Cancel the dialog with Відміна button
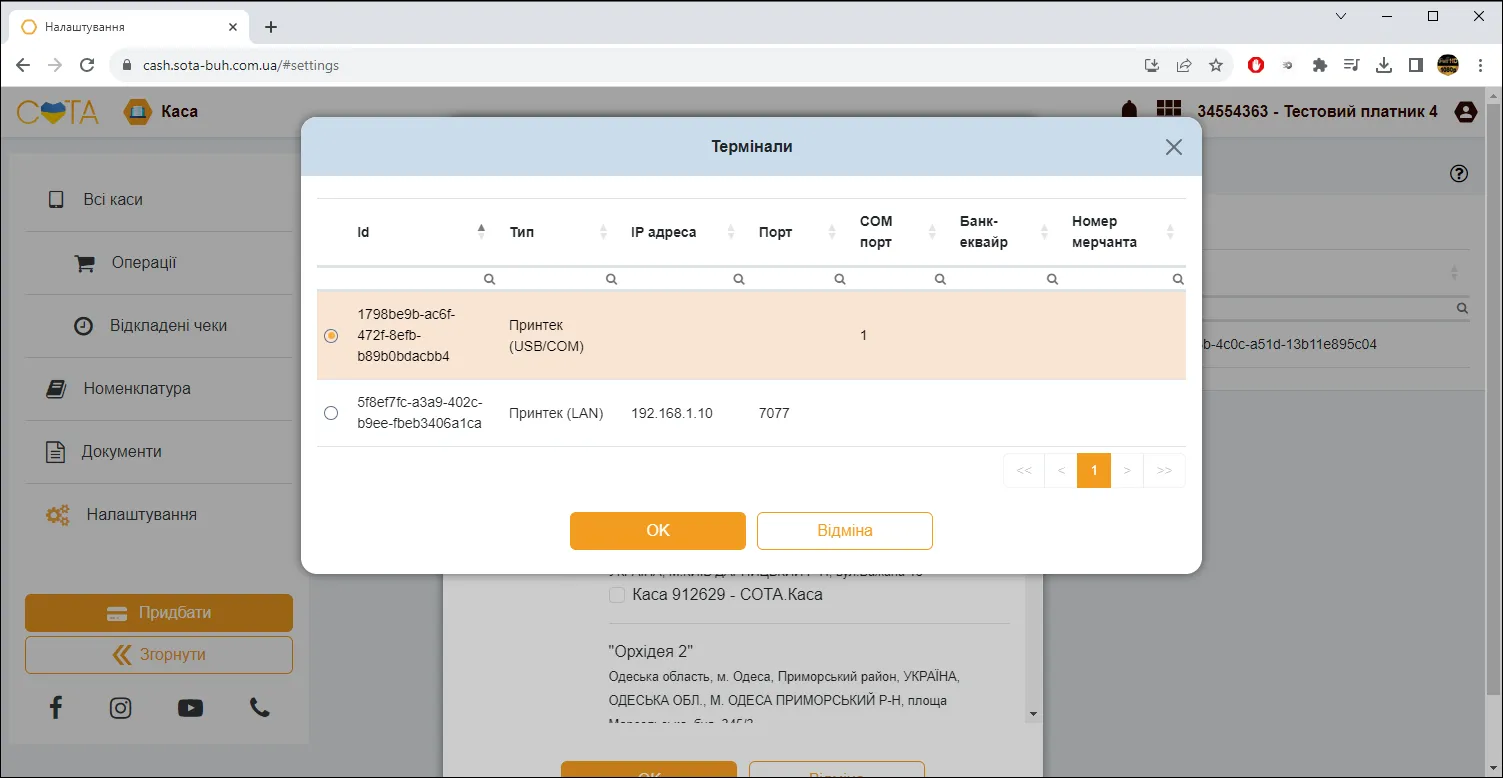Screen dimensions: 1503x778 845,531
